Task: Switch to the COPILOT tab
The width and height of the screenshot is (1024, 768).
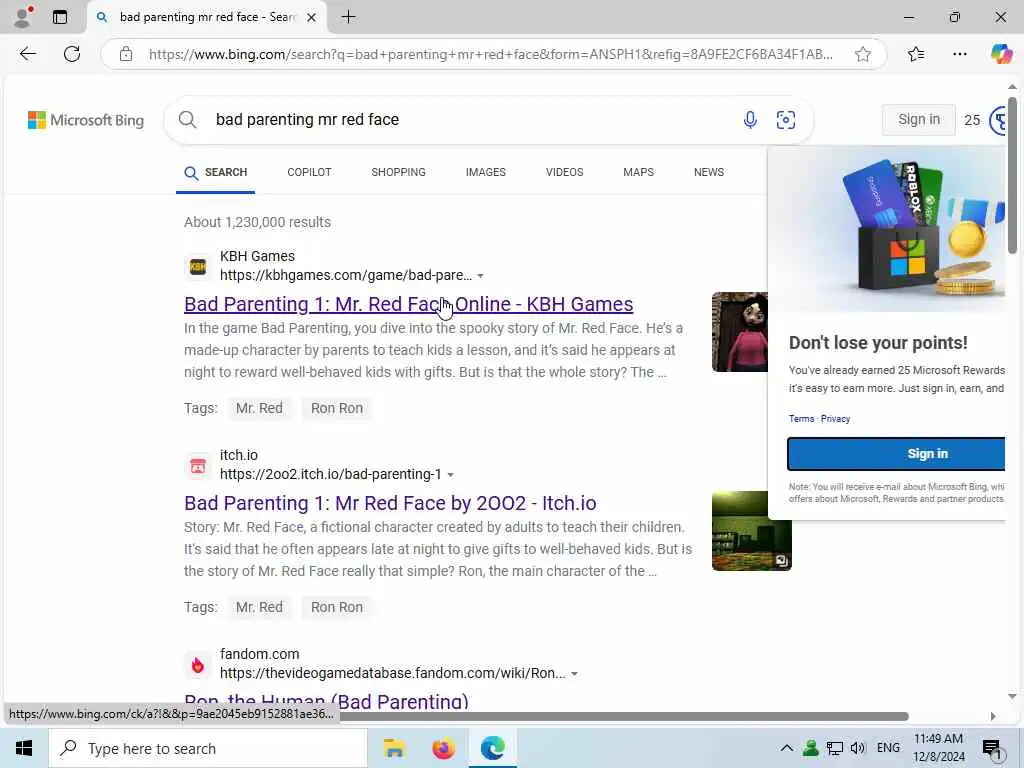Action: 310,172
